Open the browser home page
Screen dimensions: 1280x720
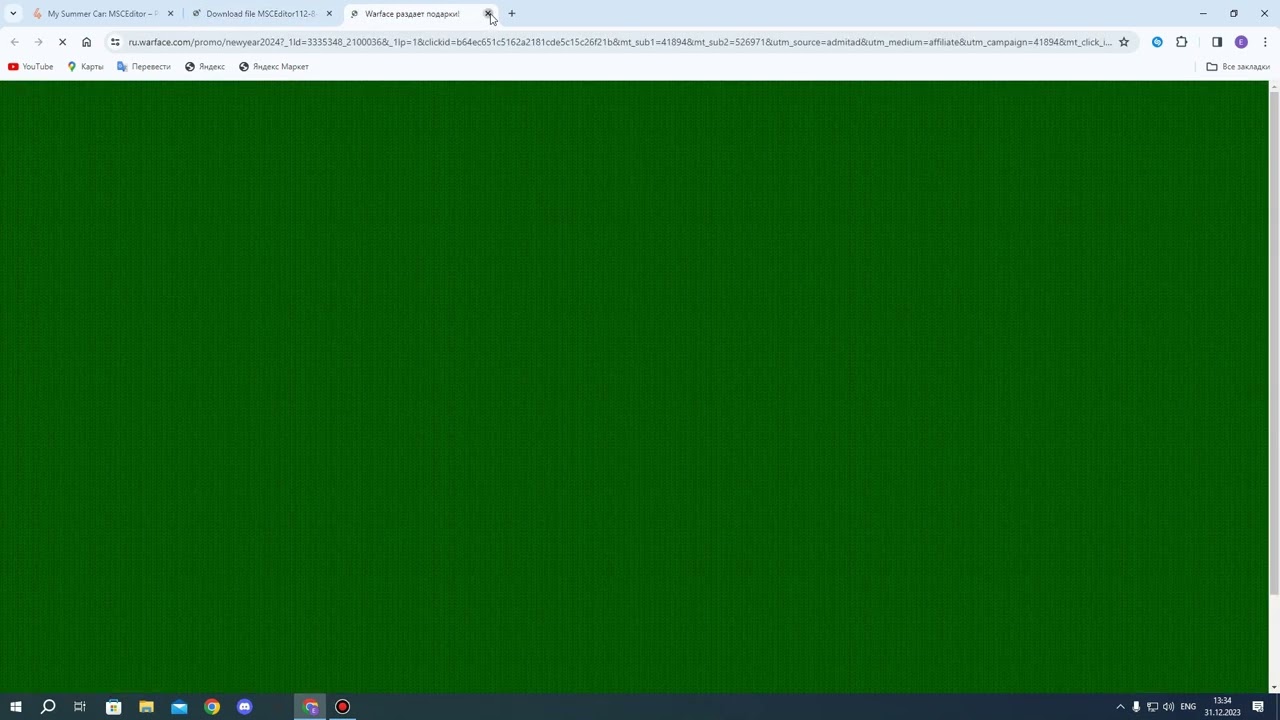click(x=86, y=42)
